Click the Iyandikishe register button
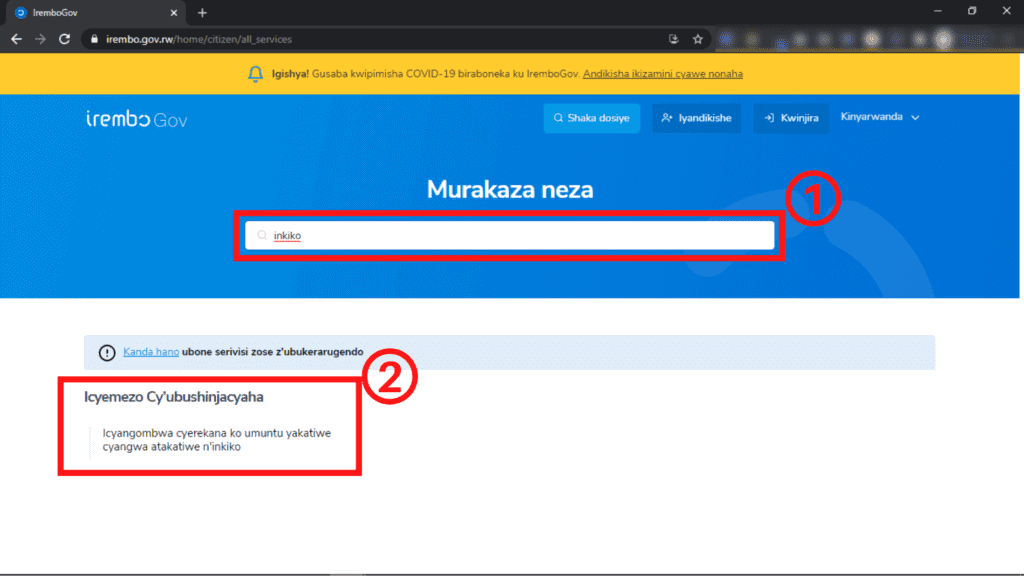 [697, 118]
